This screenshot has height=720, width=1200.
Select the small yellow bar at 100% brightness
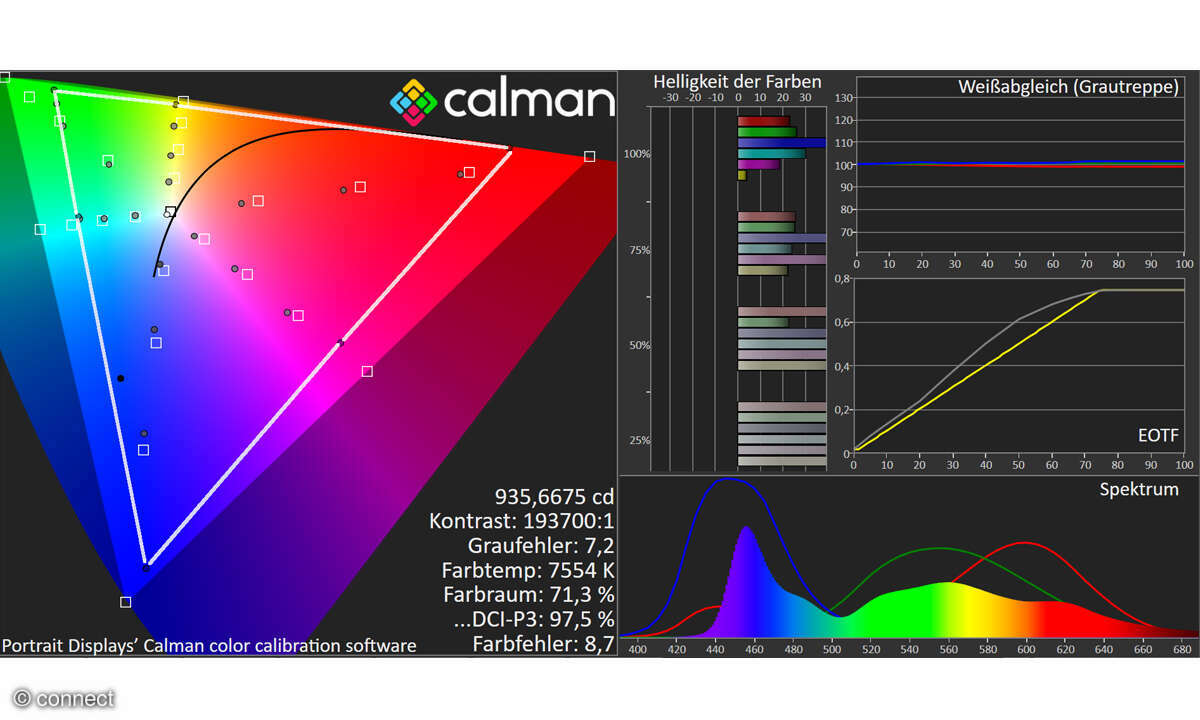pyautogui.click(x=741, y=175)
